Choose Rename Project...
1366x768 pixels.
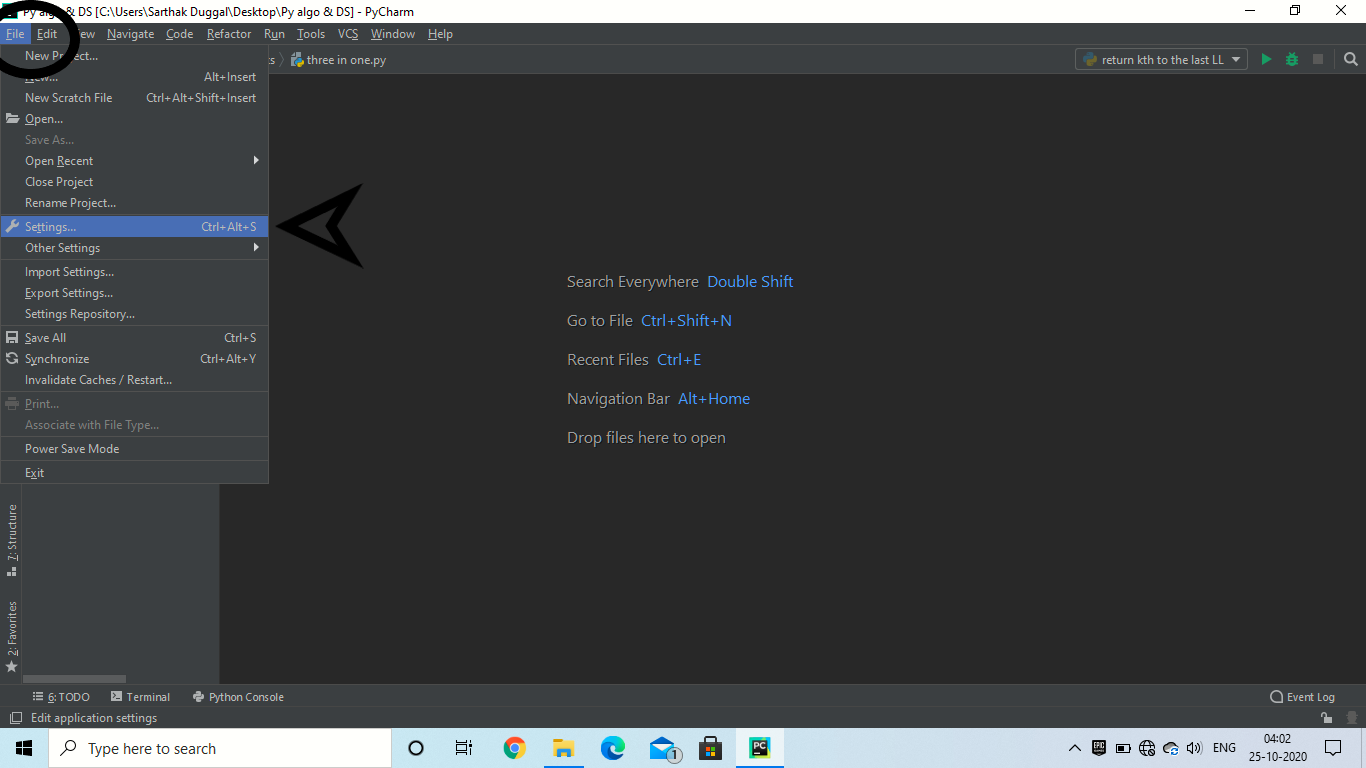point(134,203)
